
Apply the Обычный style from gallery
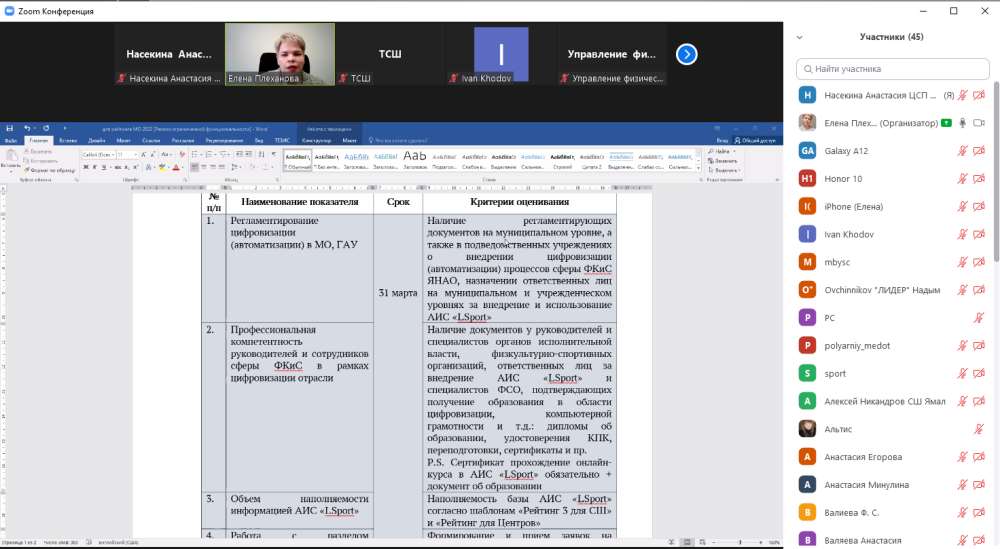click(297, 160)
